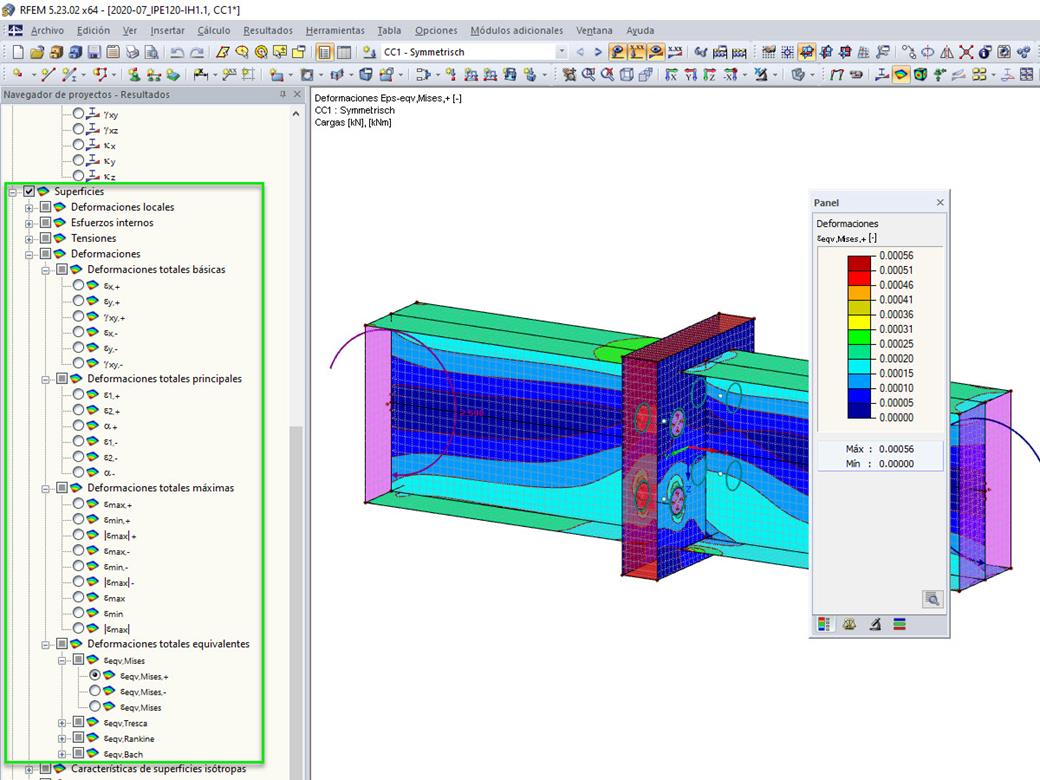Select the εx,+ radio button
The image size is (1040, 780).
[x=78, y=285]
